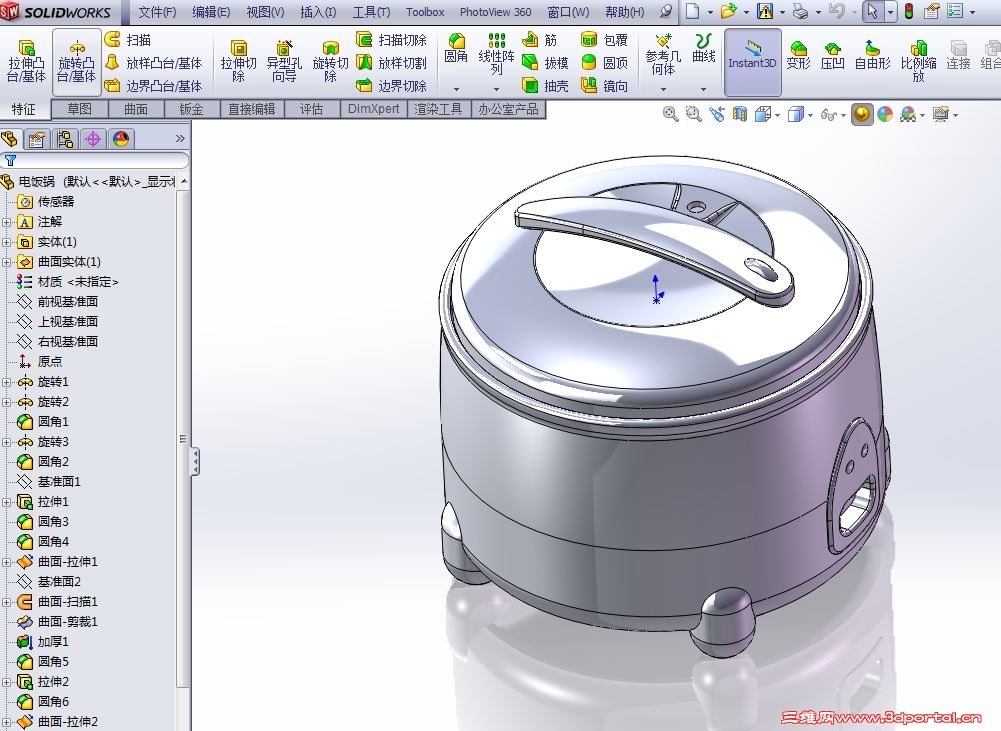Open the display style dropdown arrow
1001x731 pixels.
point(810,116)
